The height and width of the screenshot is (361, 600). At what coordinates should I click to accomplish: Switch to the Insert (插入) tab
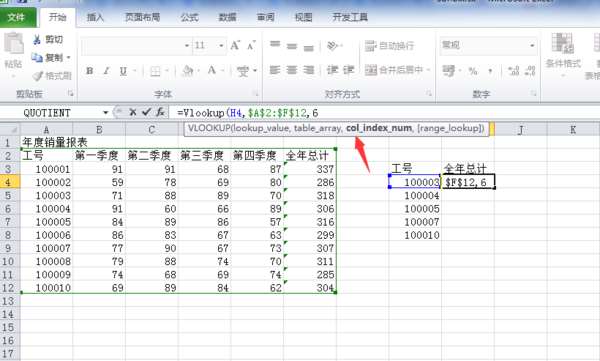95,17
